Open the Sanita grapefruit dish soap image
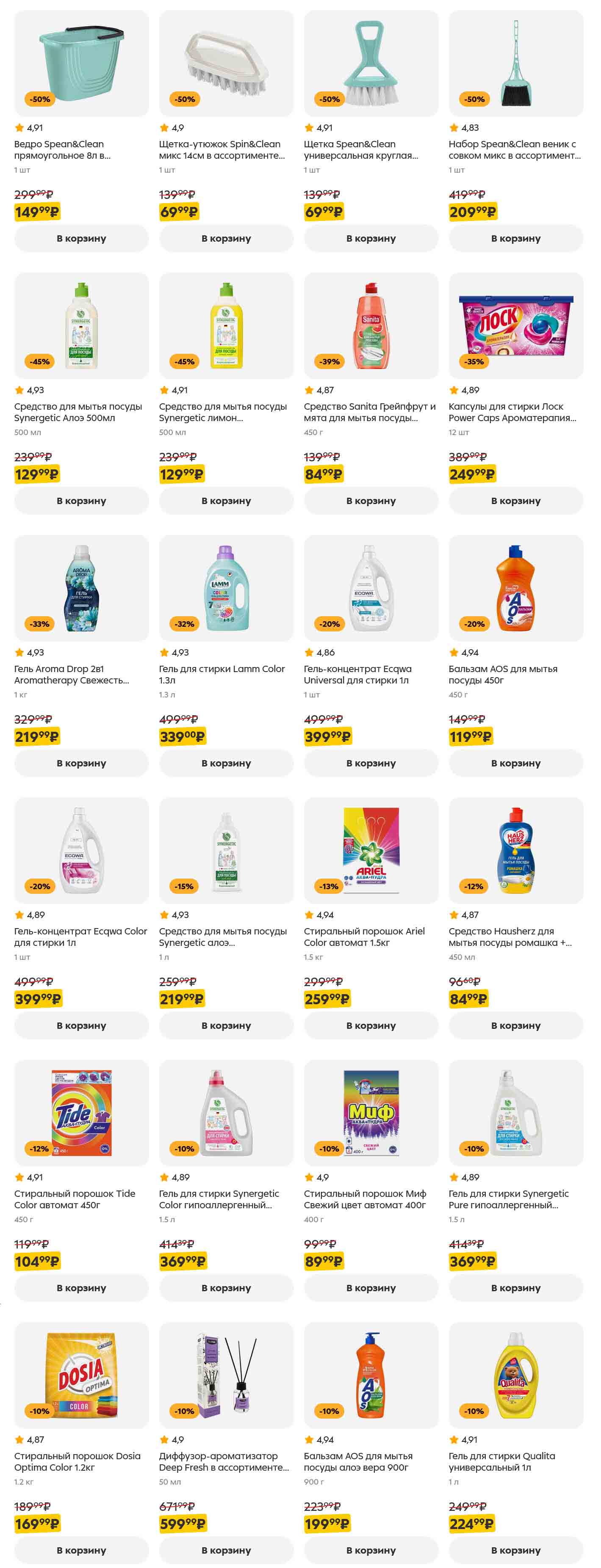 371,325
